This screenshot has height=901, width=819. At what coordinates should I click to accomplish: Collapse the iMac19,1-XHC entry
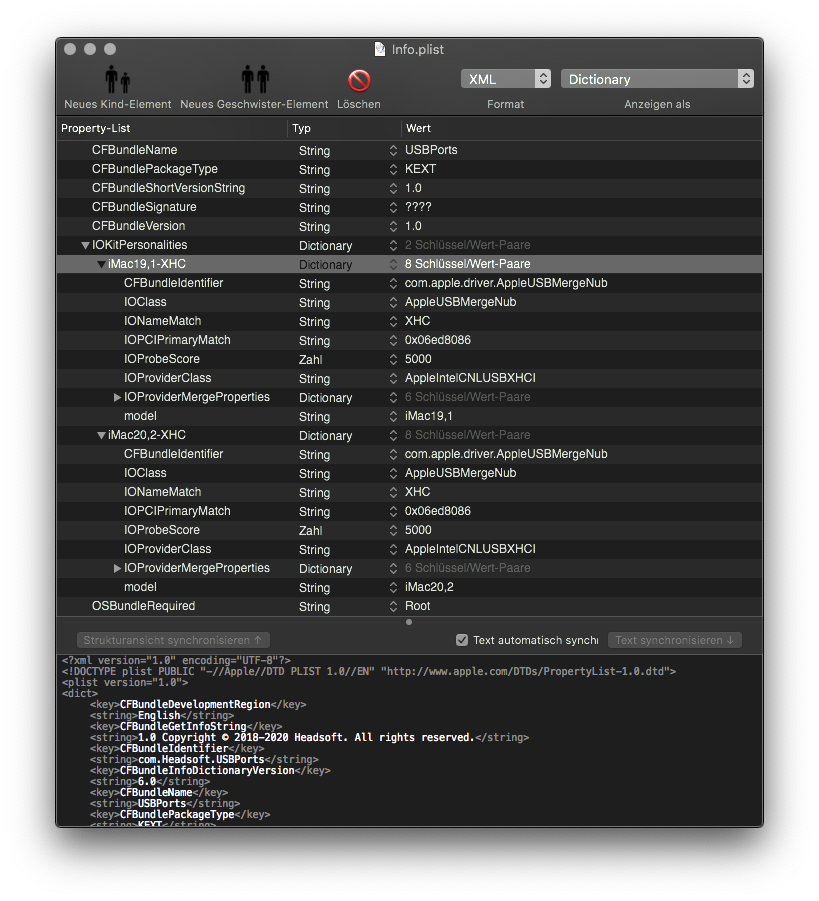coord(101,264)
